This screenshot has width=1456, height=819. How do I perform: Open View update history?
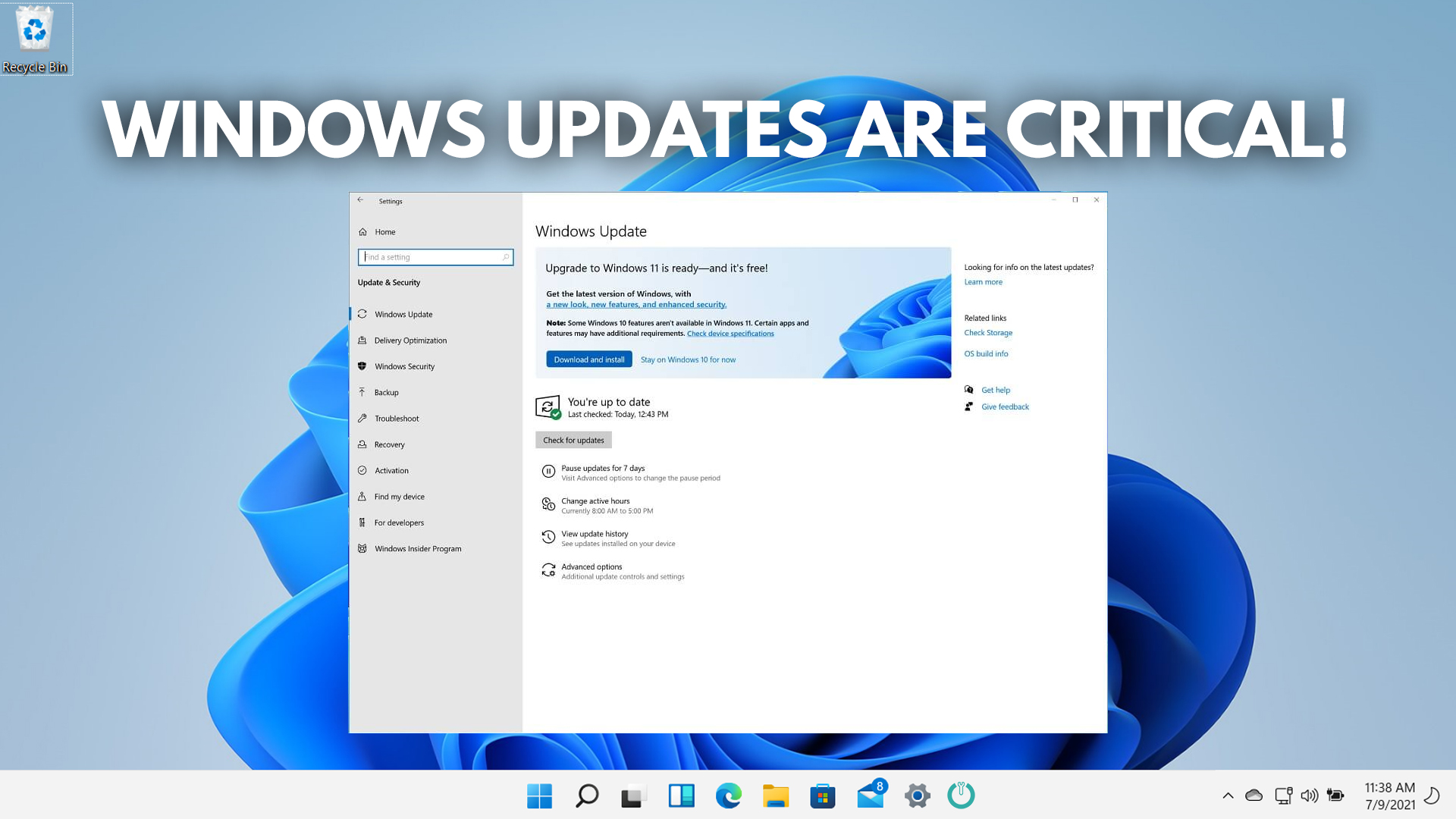pos(595,534)
